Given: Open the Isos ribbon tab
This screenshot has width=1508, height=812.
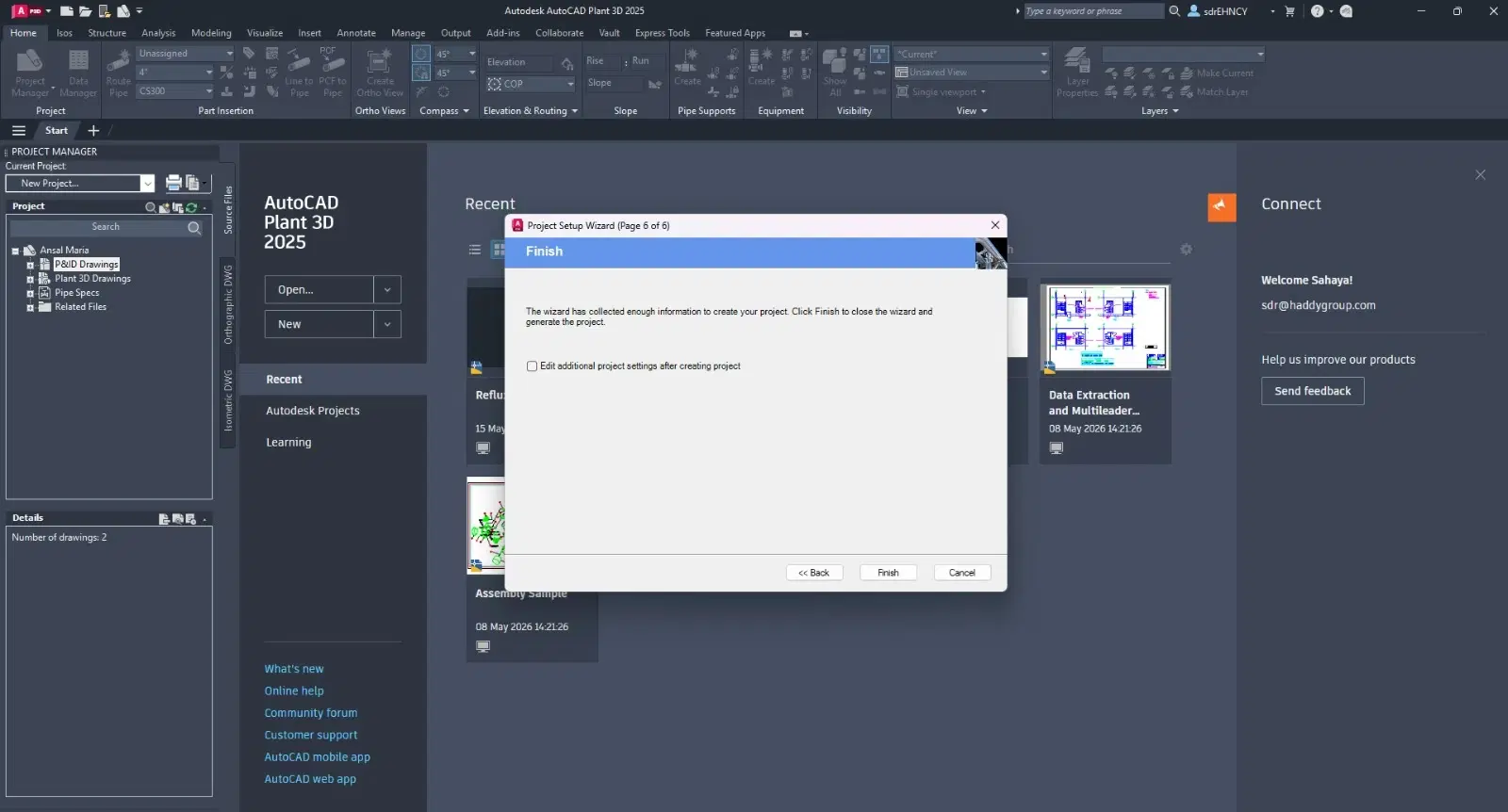Looking at the screenshot, I should (x=64, y=33).
